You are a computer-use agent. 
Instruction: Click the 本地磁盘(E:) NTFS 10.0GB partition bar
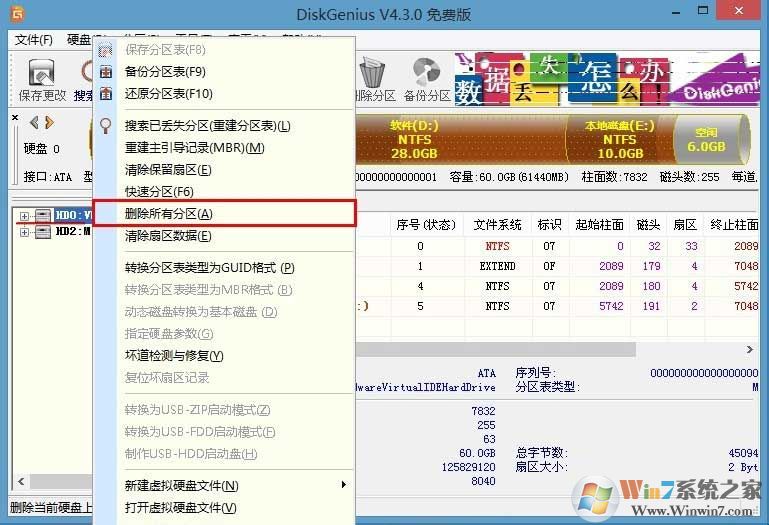pyautogui.click(x=620, y=140)
